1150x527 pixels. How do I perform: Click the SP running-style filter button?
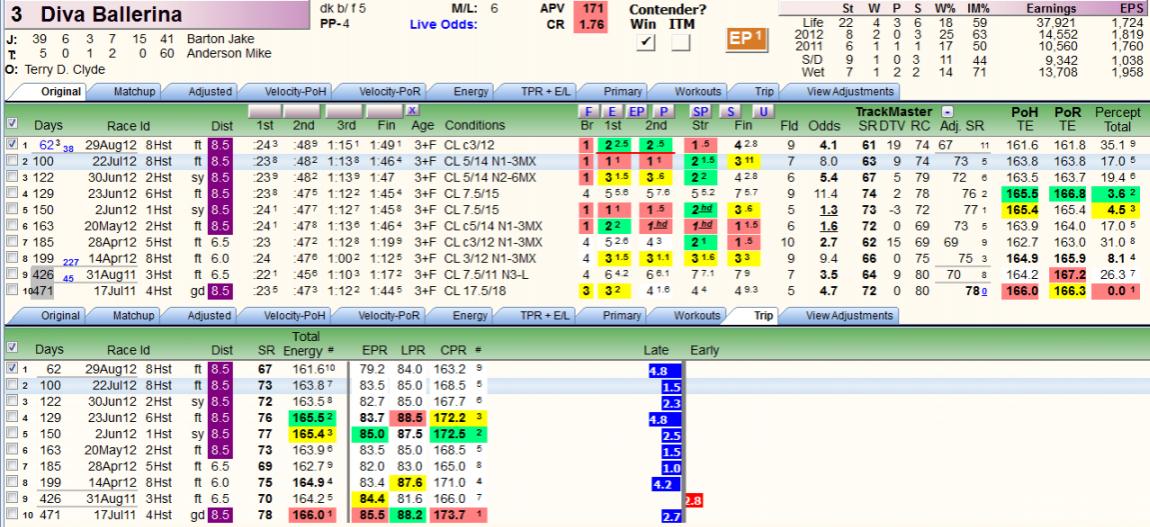701,111
